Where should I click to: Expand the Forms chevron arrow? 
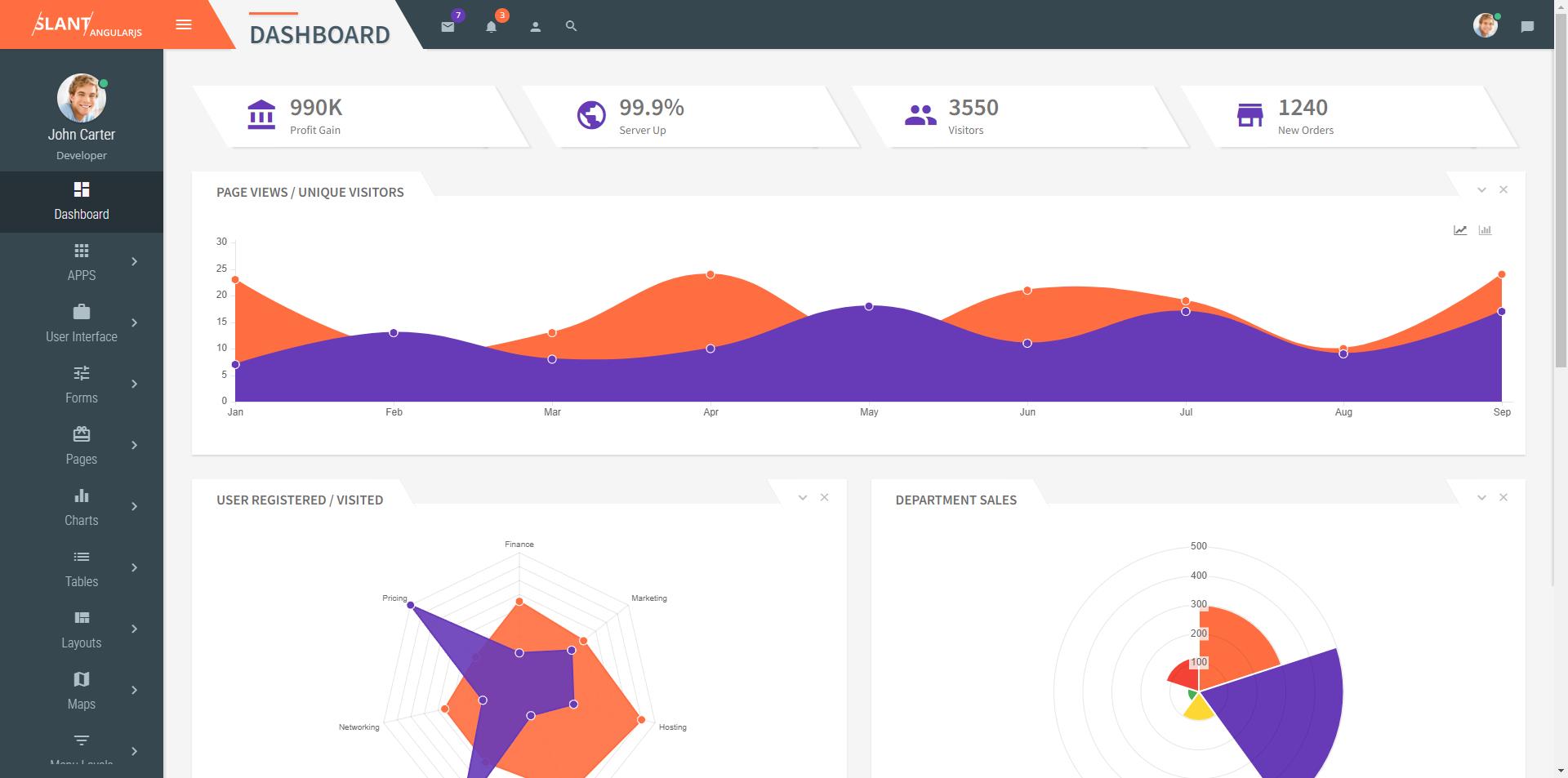tap(135, 384)
